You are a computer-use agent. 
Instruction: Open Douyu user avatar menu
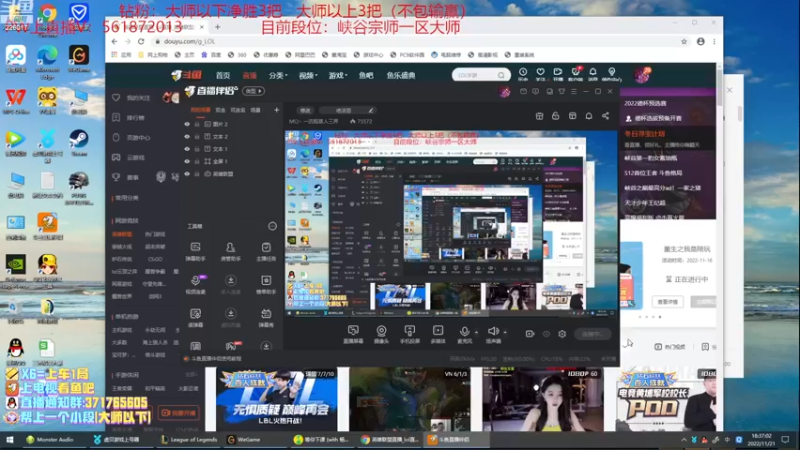tap(642, 75)
